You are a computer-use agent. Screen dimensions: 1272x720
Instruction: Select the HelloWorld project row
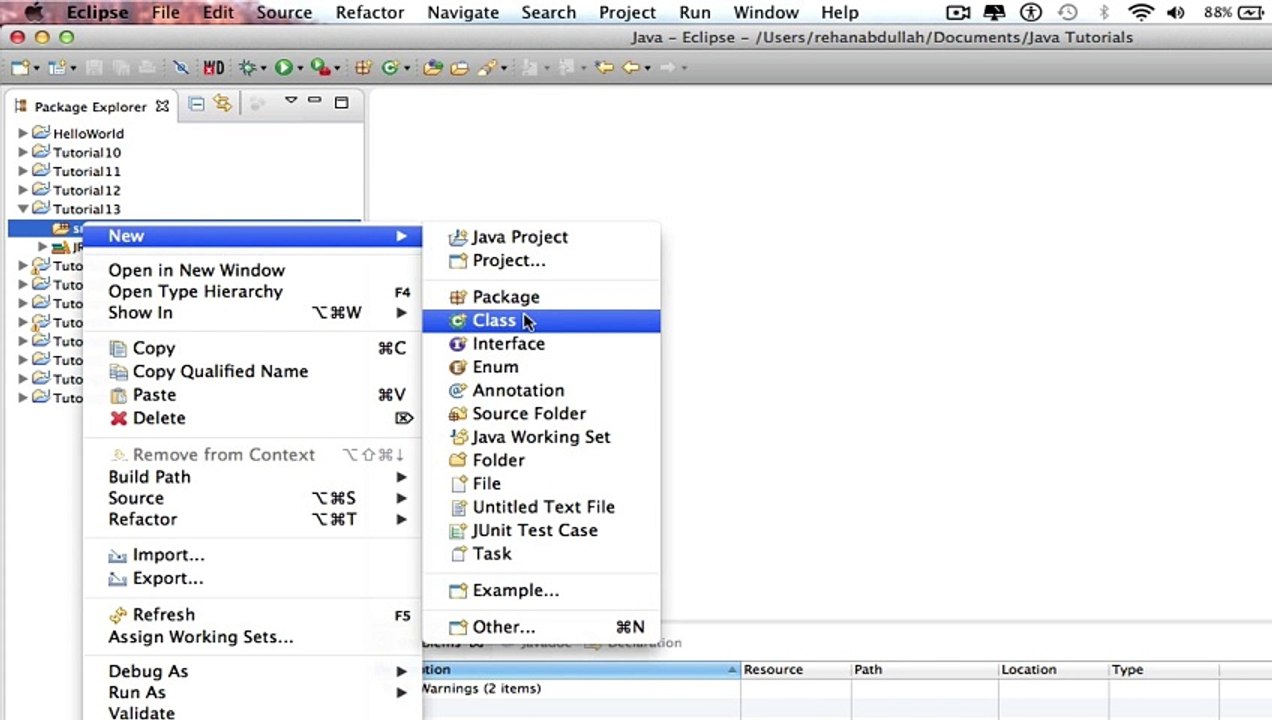pyautogui.click(x=88, y=133)
